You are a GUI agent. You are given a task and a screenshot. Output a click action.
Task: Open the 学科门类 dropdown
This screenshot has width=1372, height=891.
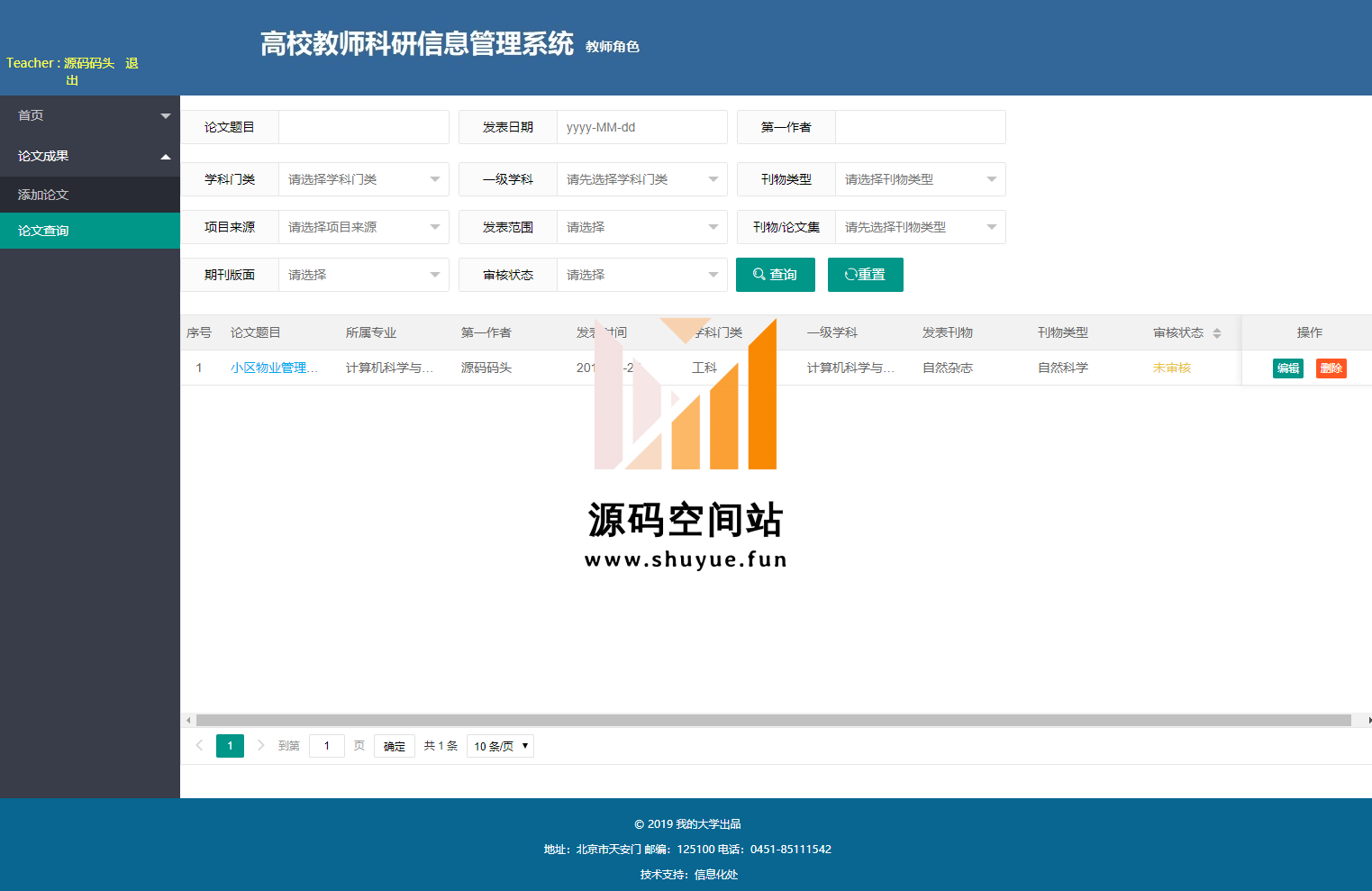(x=364, y=179)
